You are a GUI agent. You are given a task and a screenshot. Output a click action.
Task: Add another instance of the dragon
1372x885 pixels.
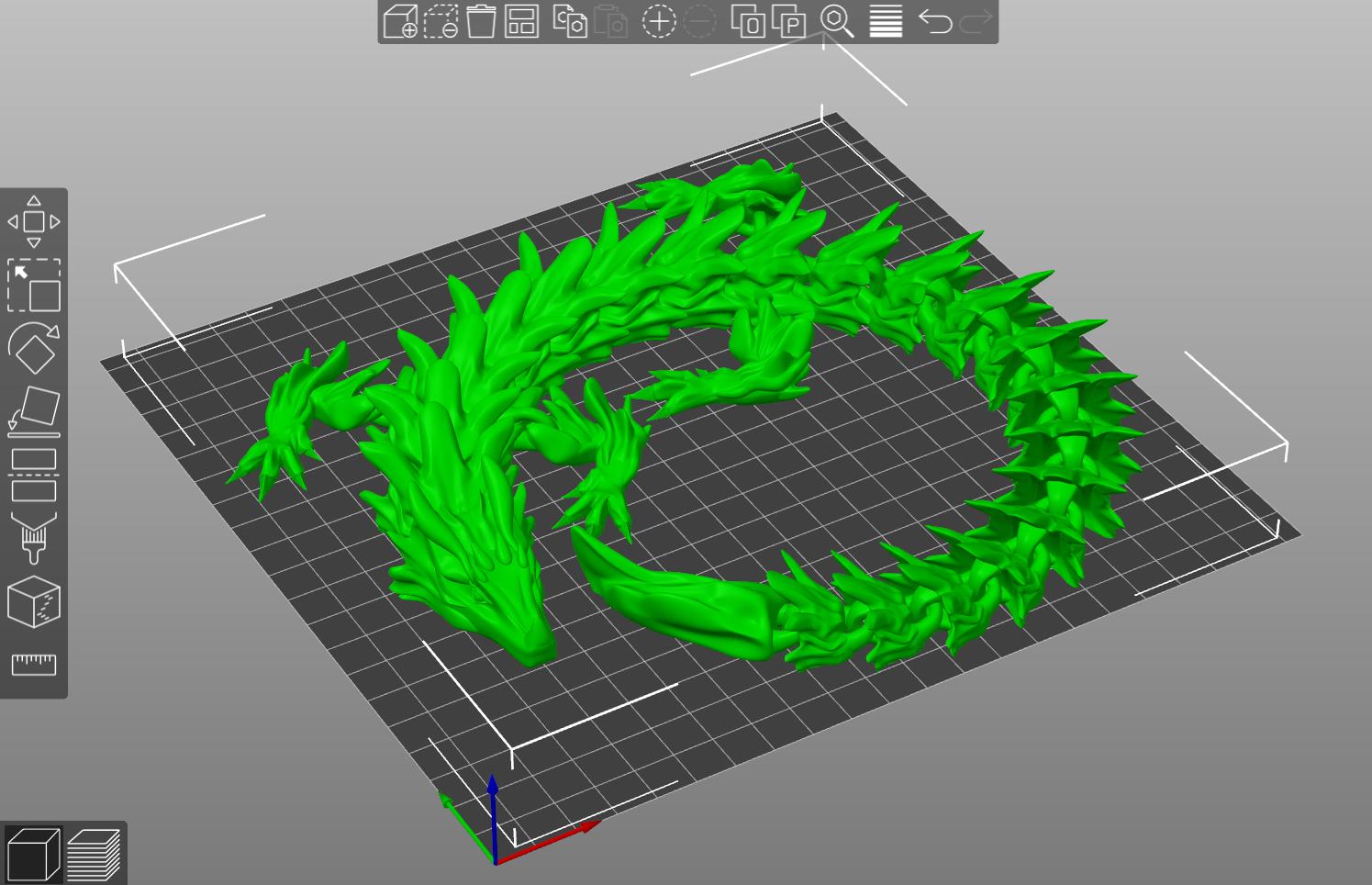658,25
